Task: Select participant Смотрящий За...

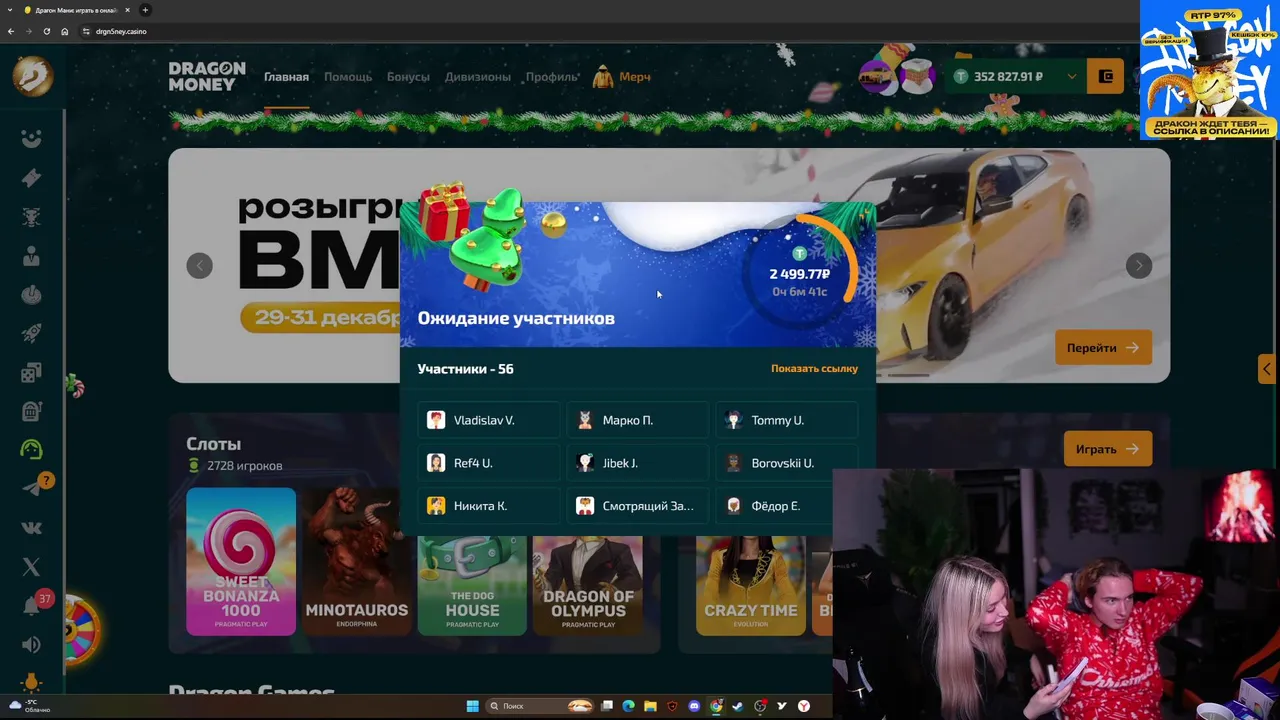Action: (x=637, y=506)
